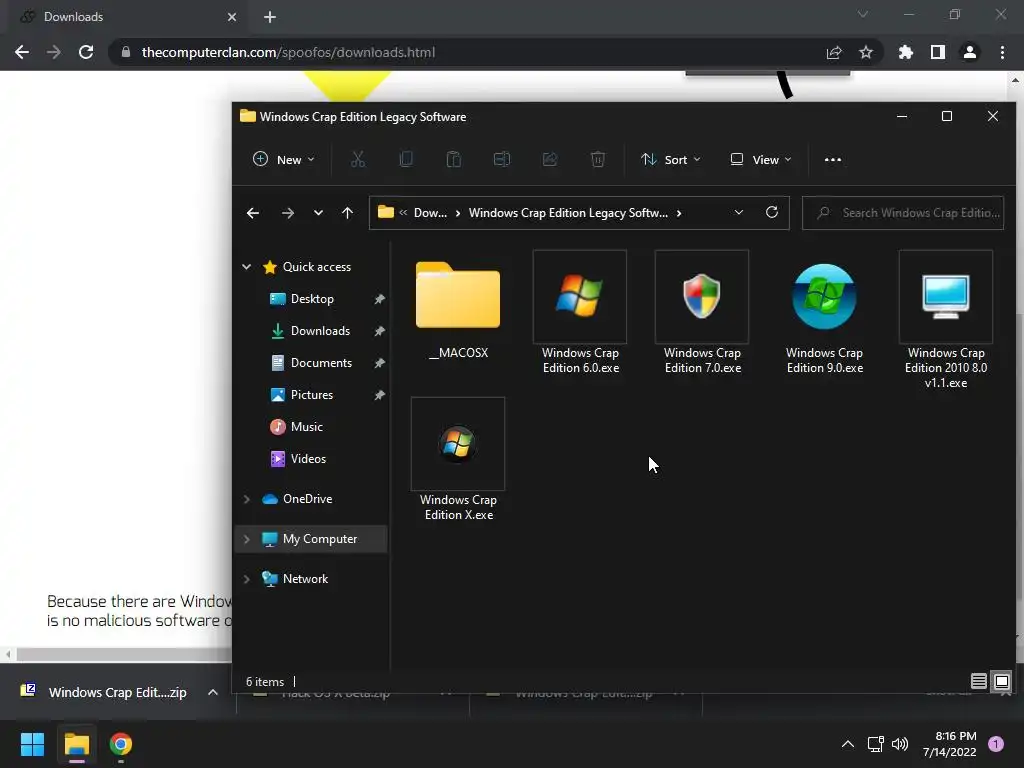Bookmark this page with star icon

click(866, 52)
